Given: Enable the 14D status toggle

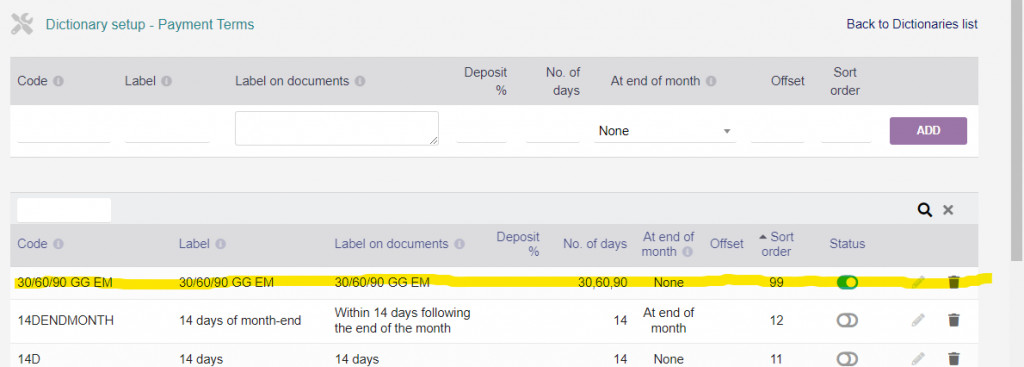Looking at the screenshot, I should tap(847, 359).
